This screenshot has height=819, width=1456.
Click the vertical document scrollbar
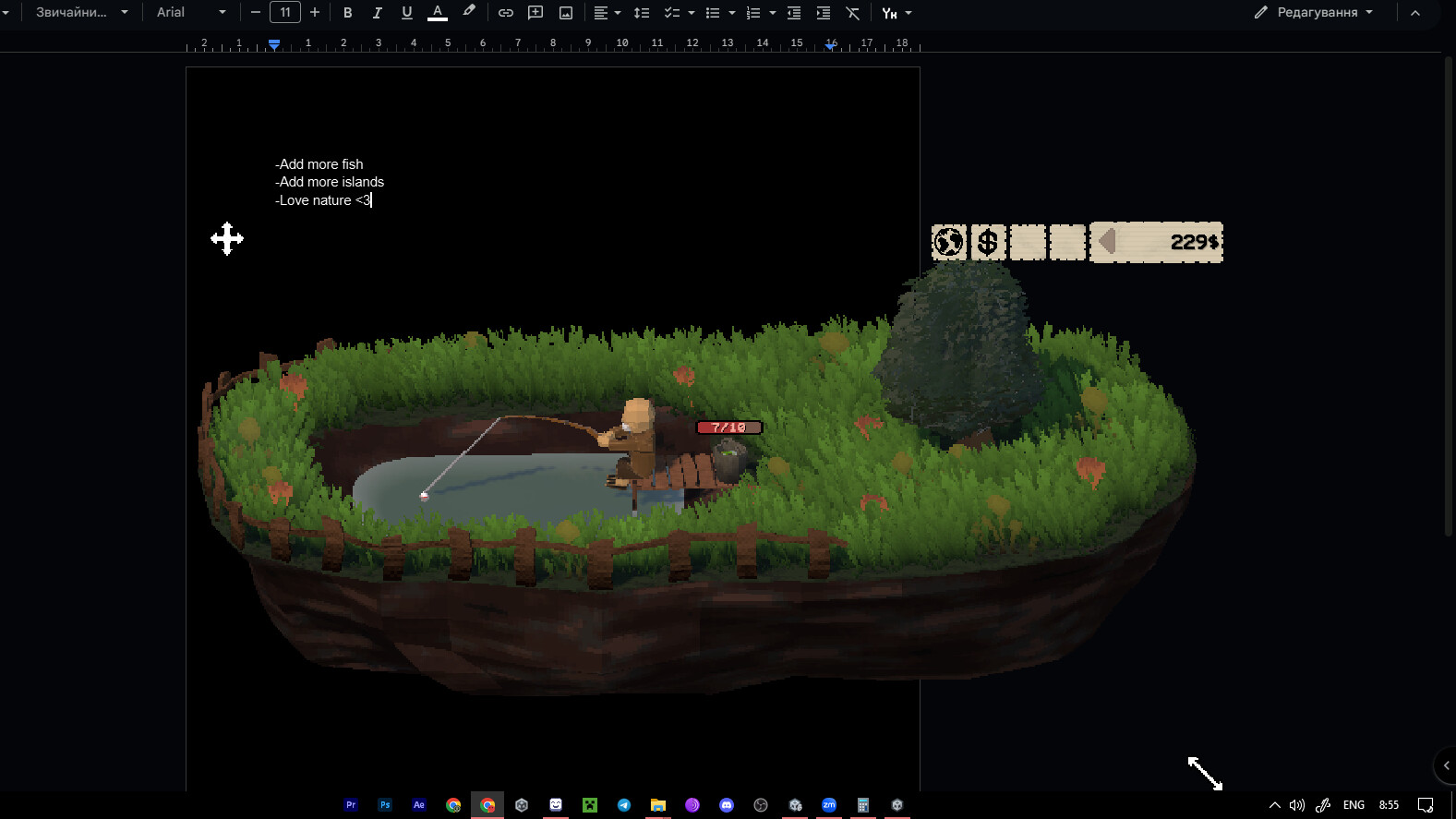point(1449,295)
